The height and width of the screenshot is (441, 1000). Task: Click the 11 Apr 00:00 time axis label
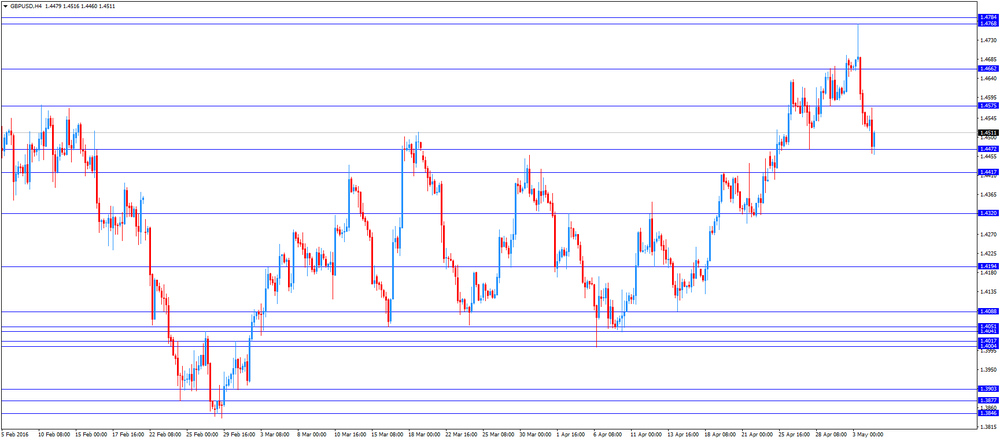click(646, 435)
